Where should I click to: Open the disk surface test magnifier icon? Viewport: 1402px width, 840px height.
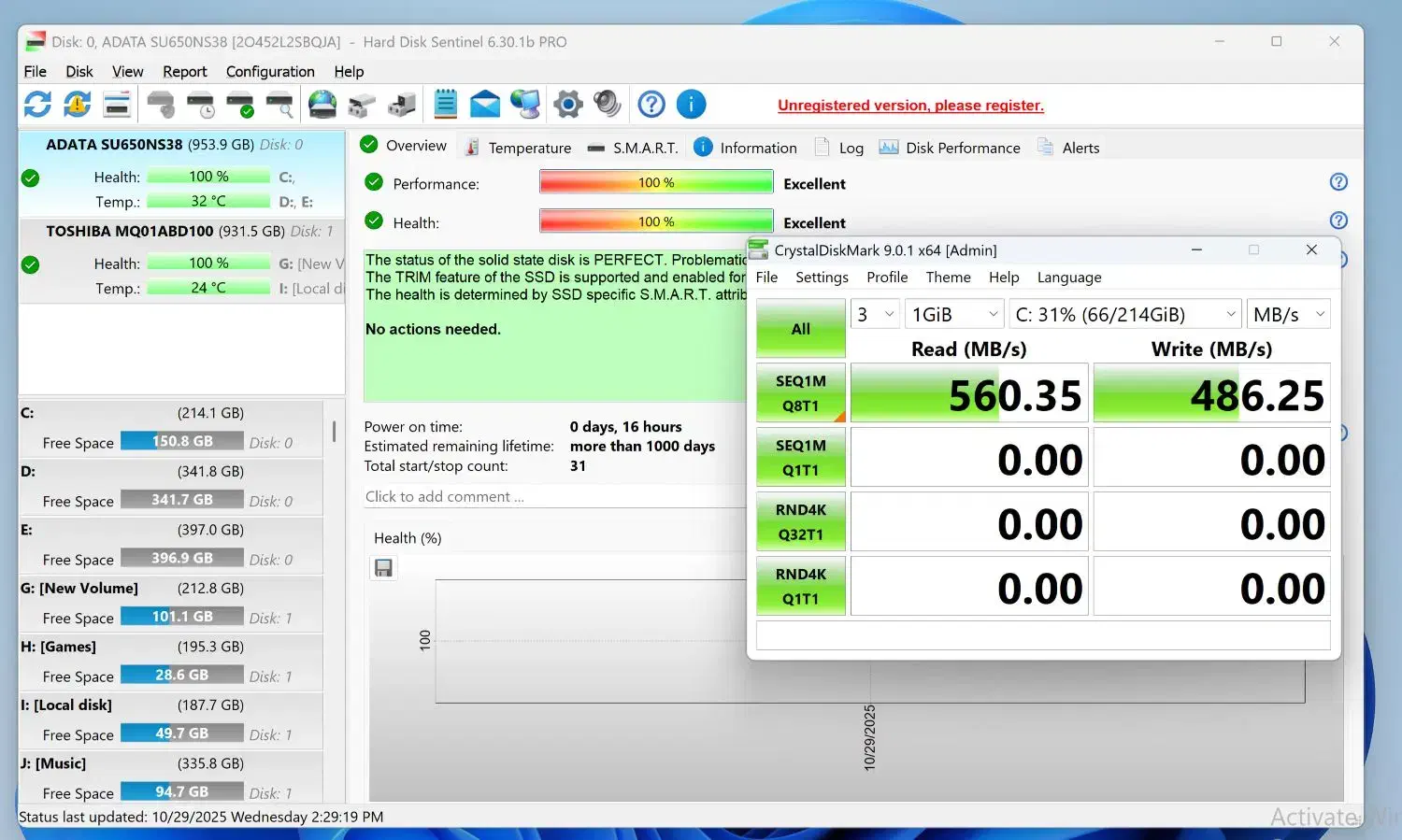click(x=280, y=104)
